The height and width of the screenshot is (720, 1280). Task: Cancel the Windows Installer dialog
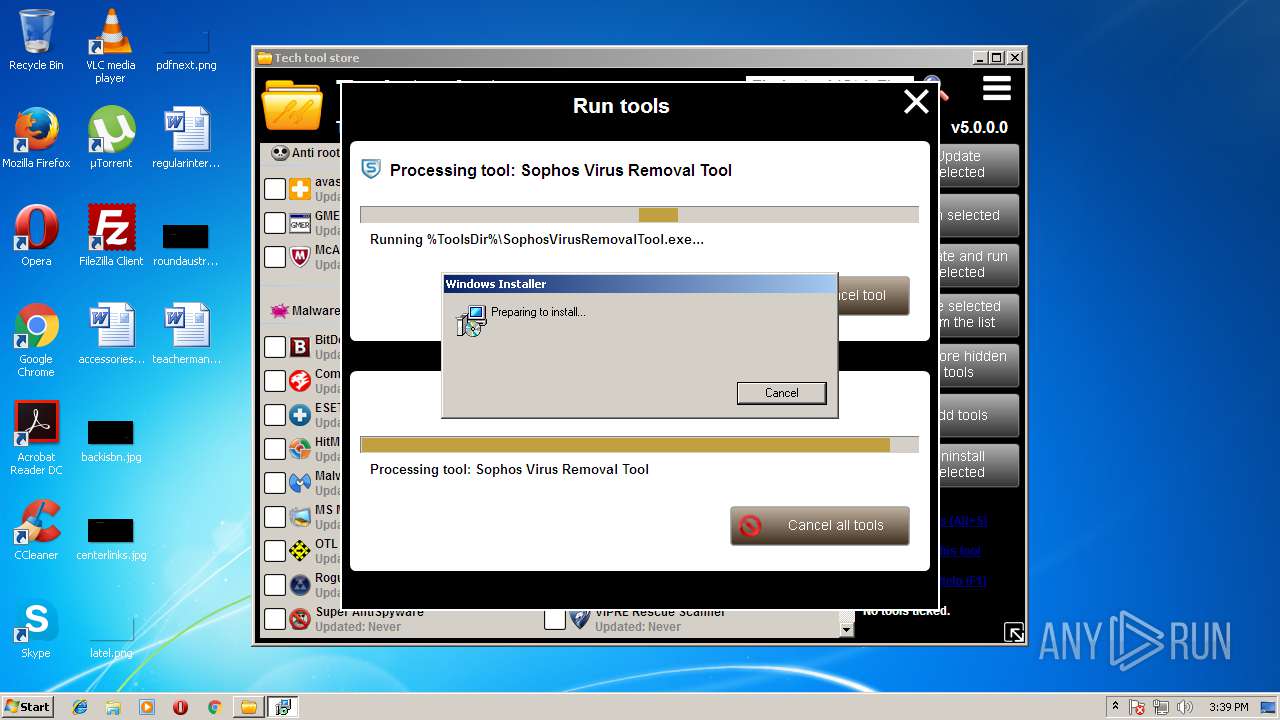click(x=781, y=393)
